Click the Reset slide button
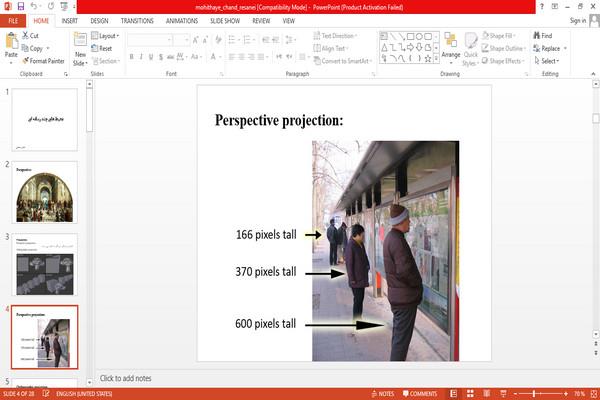600x400 pixels. coord(102,48)
